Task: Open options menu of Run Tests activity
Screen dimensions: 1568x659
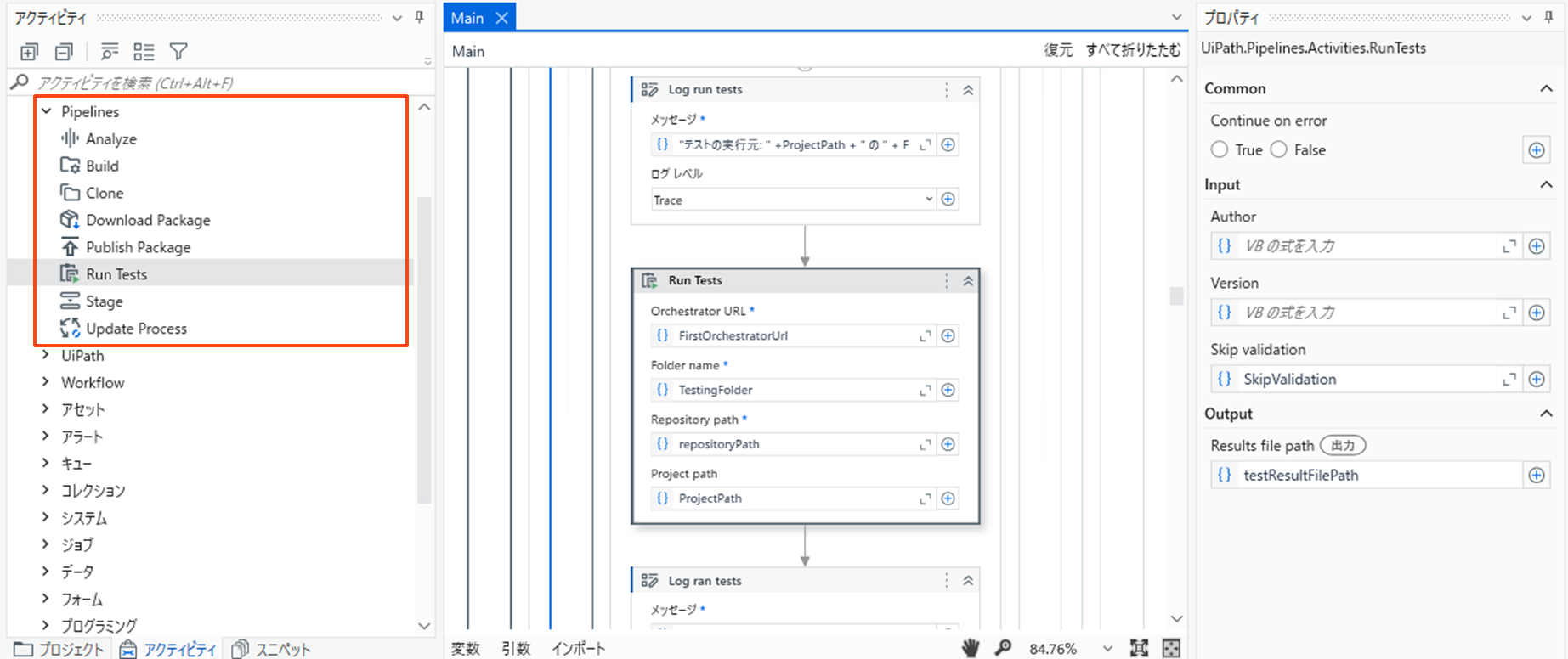Action: point(947,280)
